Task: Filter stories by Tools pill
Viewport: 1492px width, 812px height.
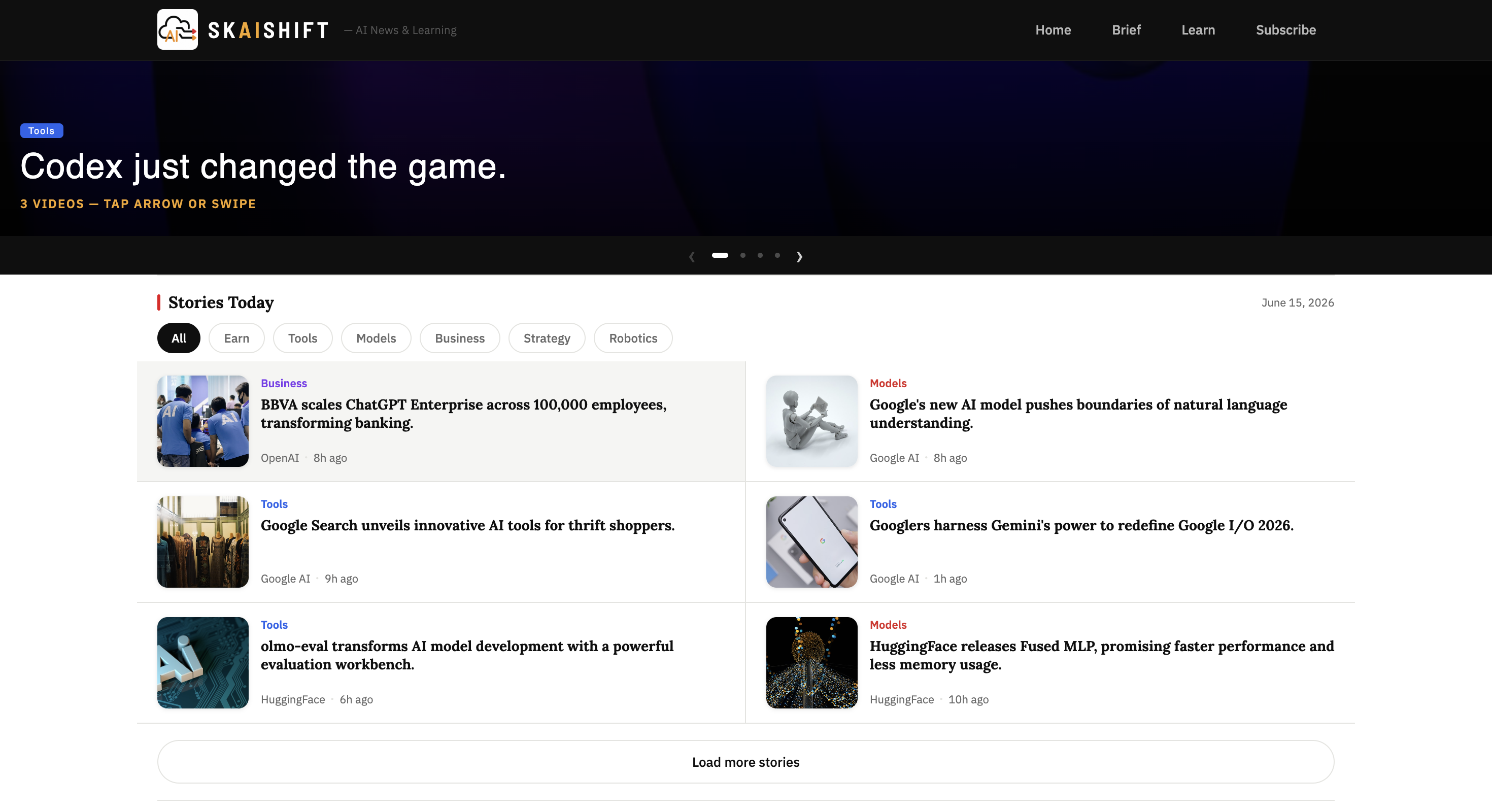Action: [x=302, y=338]
